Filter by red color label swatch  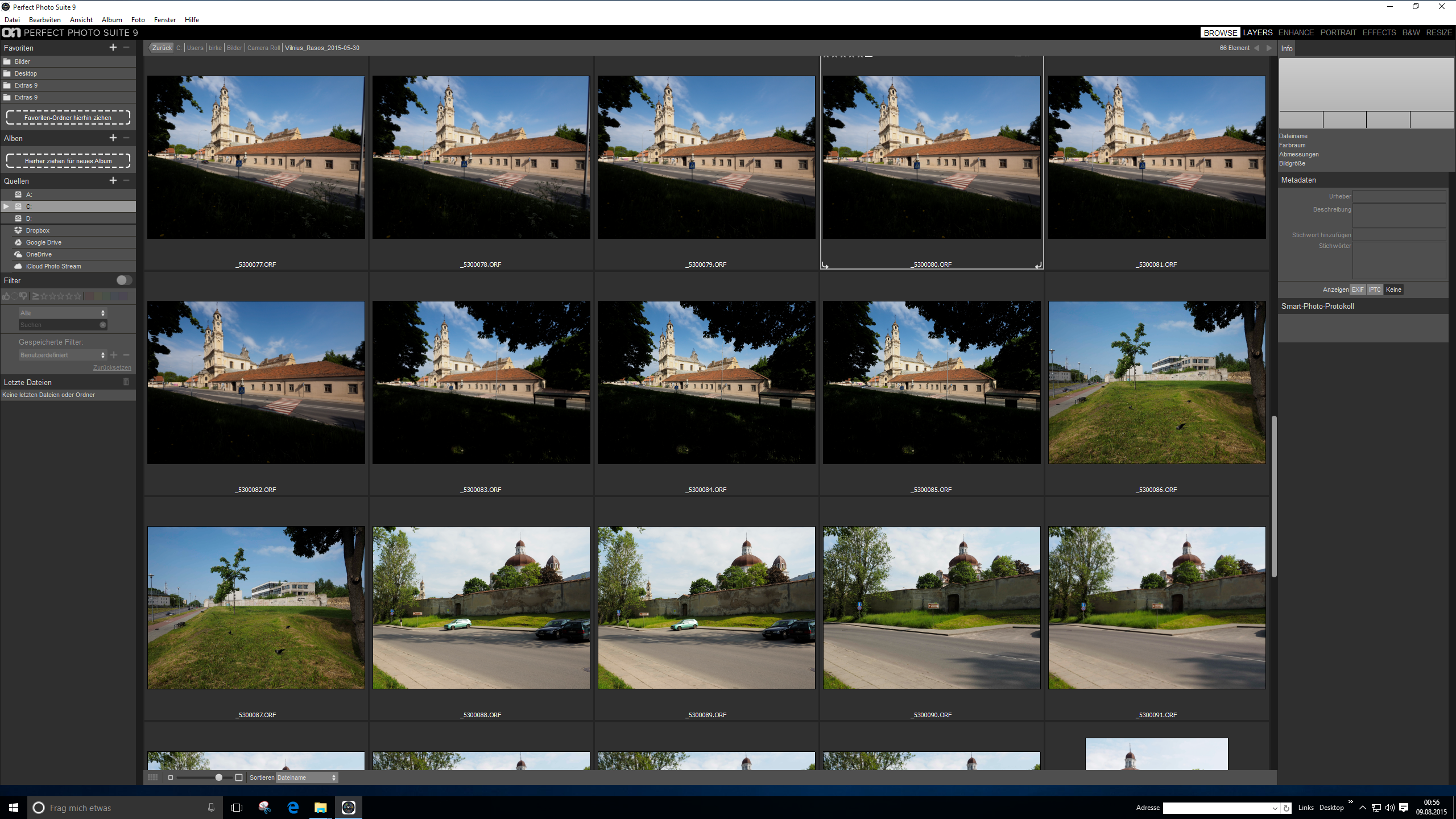coord(89,296)
